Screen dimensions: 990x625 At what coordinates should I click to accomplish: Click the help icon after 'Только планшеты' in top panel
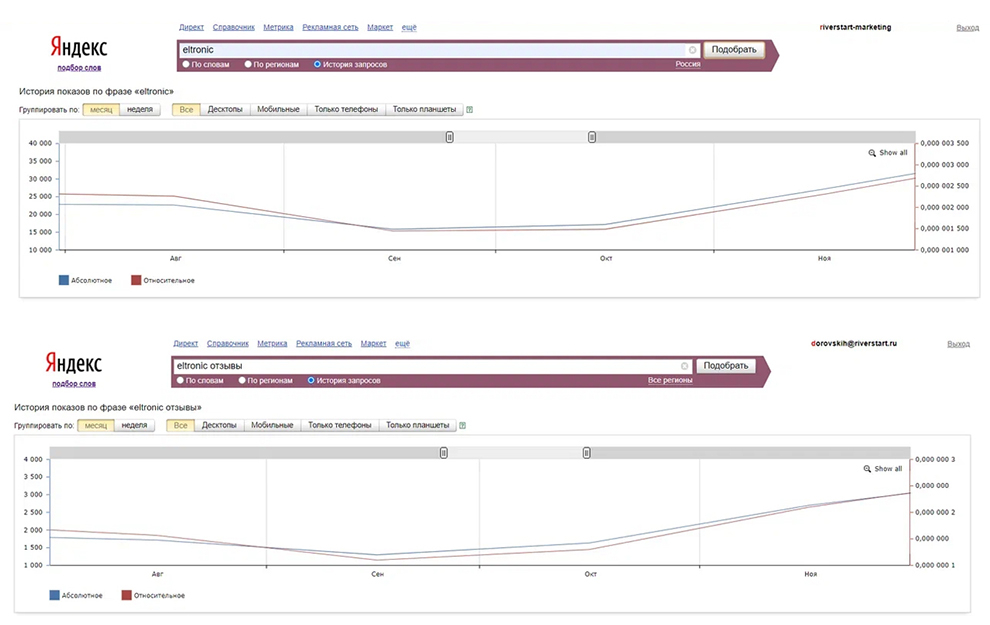click(469, 110)
